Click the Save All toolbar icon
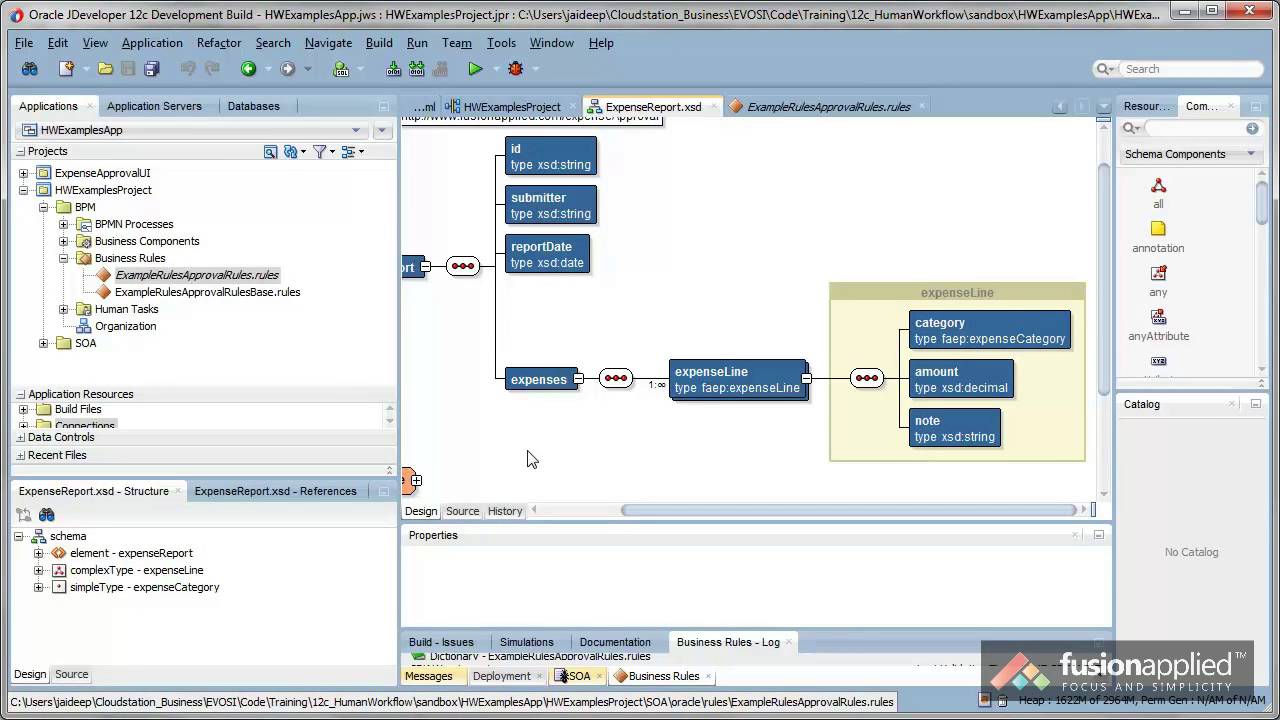This screenshot has height=720, width=1280. [x=152, y=69]
